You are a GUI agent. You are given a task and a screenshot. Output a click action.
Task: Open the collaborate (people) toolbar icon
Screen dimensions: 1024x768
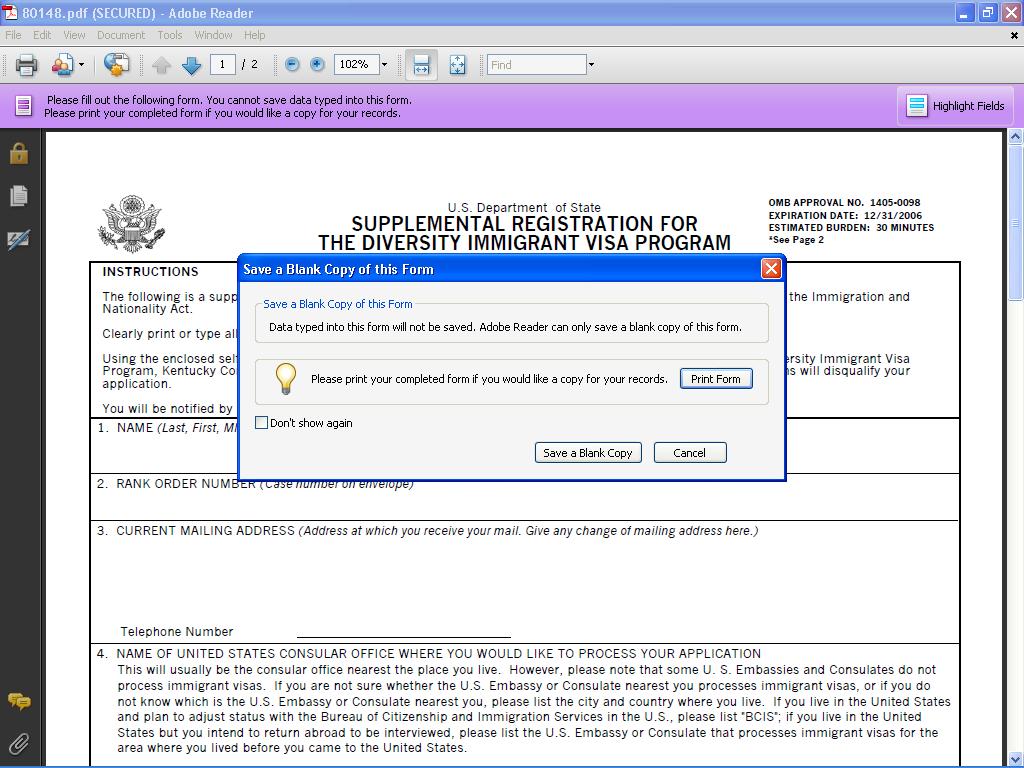click(x=62, y=65)
